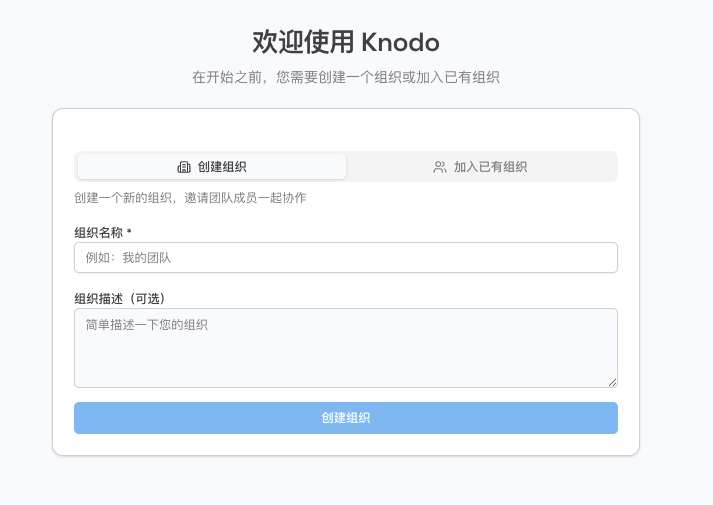Click the subtitle text 在开始之前
This screenshot has height=505, width=713.
[226, 77]
